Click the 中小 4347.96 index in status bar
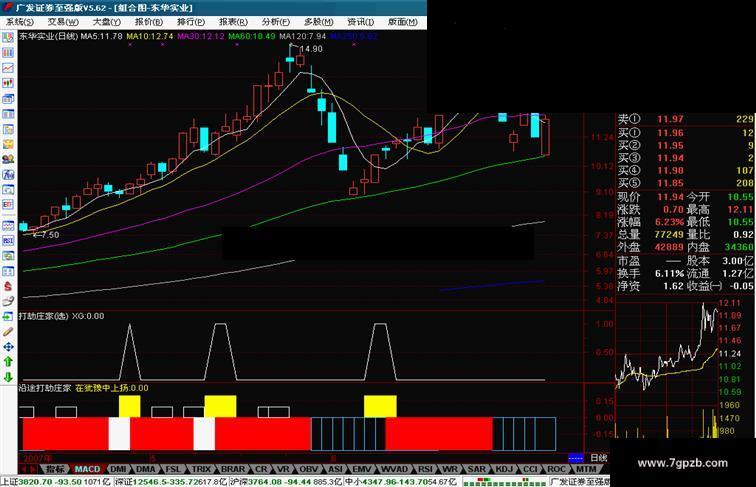 pos(401,482)
